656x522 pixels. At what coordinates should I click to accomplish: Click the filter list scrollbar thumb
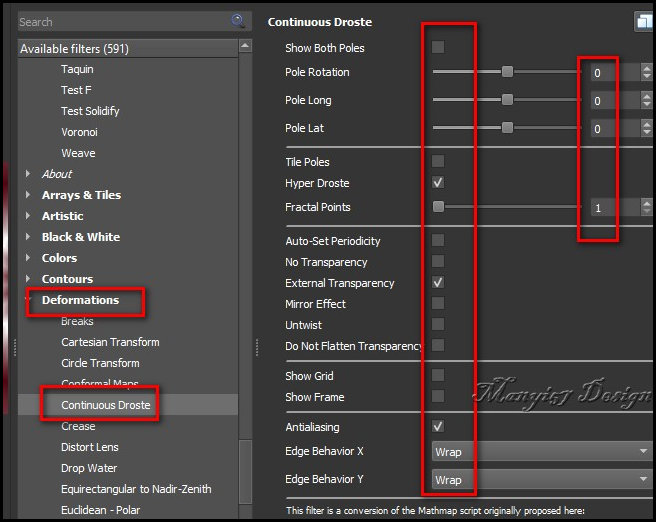pyautogui.click(x=246, y=471)
